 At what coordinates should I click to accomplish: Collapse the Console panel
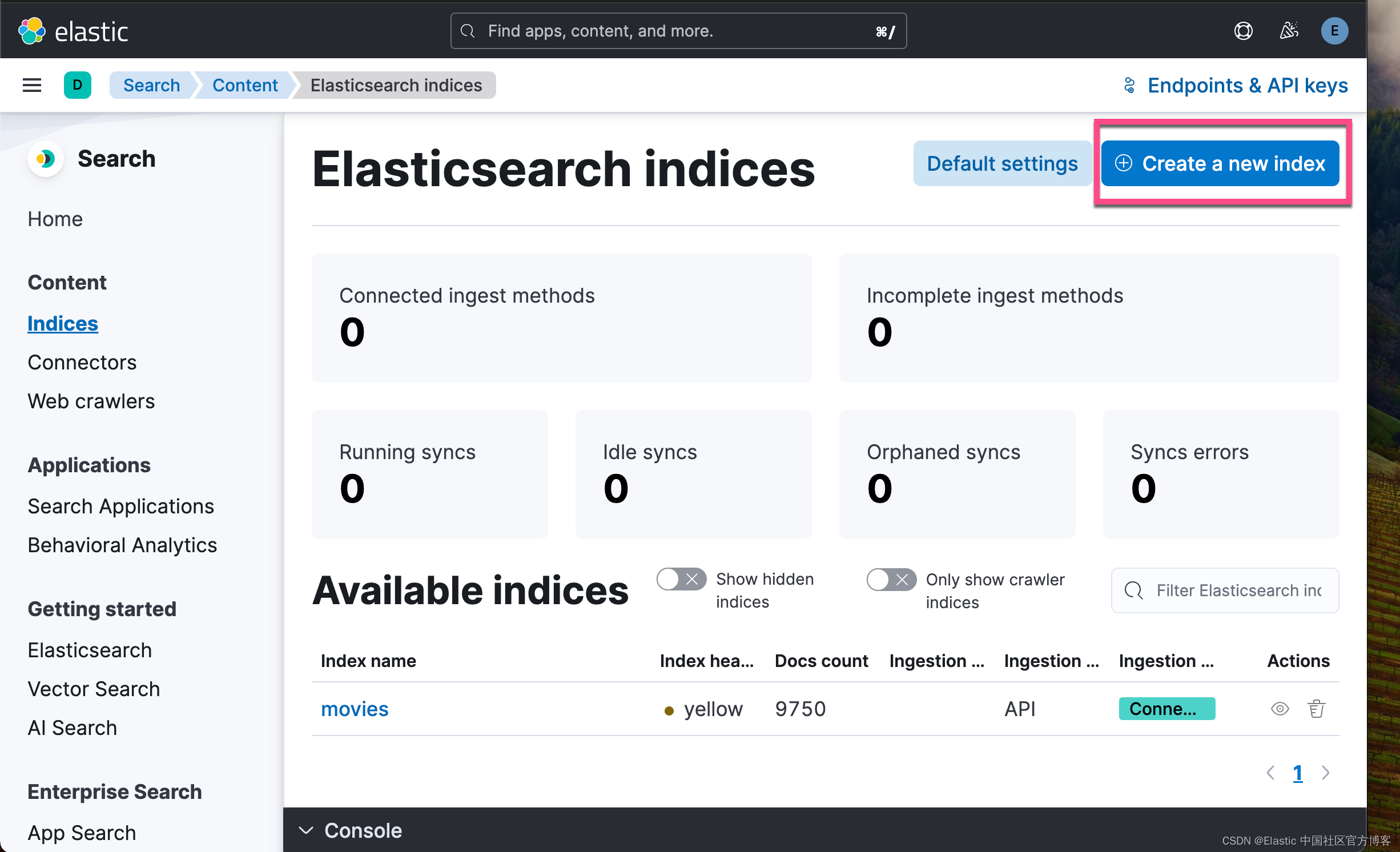click(306, 830)
